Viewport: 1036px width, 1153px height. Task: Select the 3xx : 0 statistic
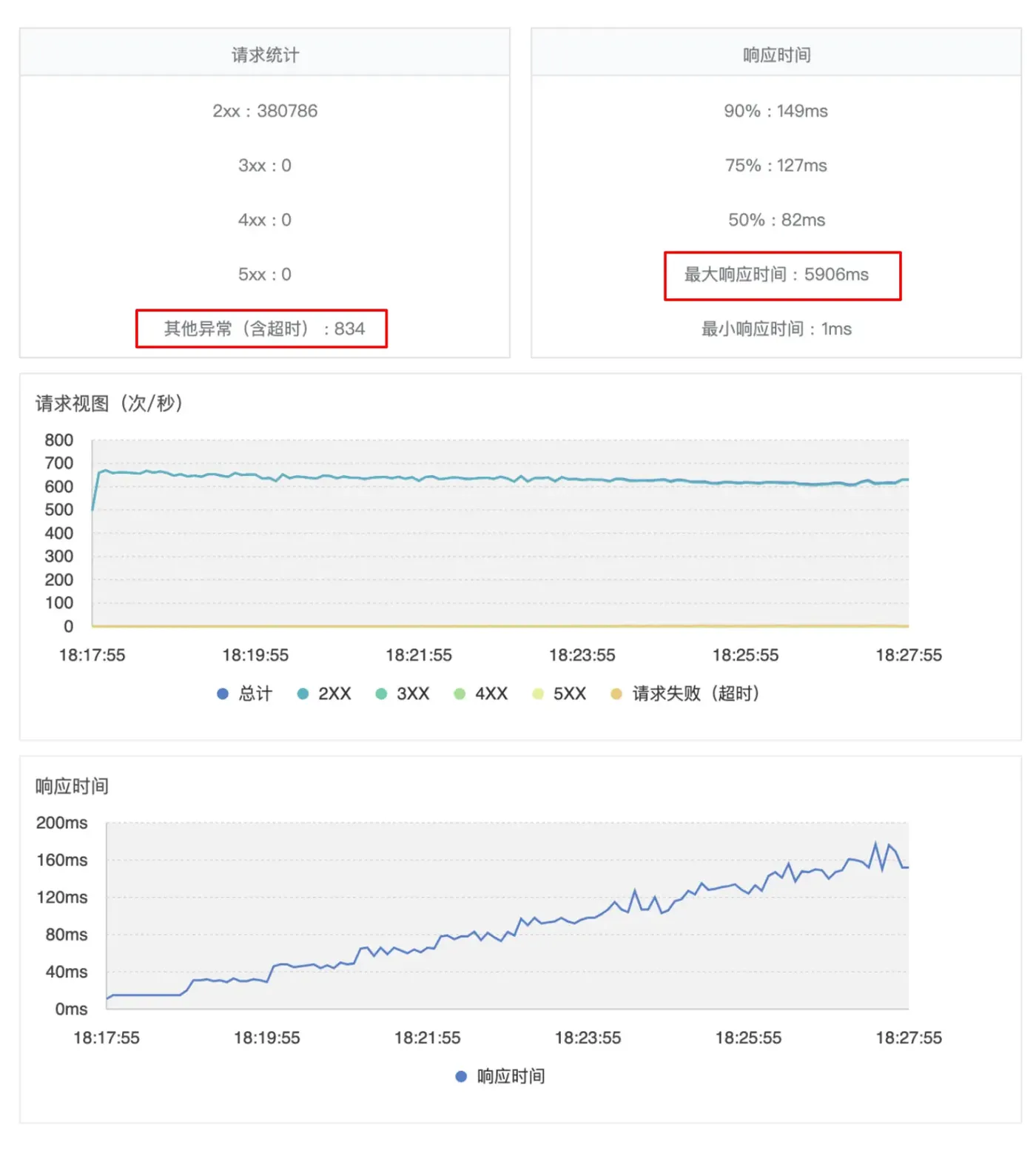(x=265, y=165)
